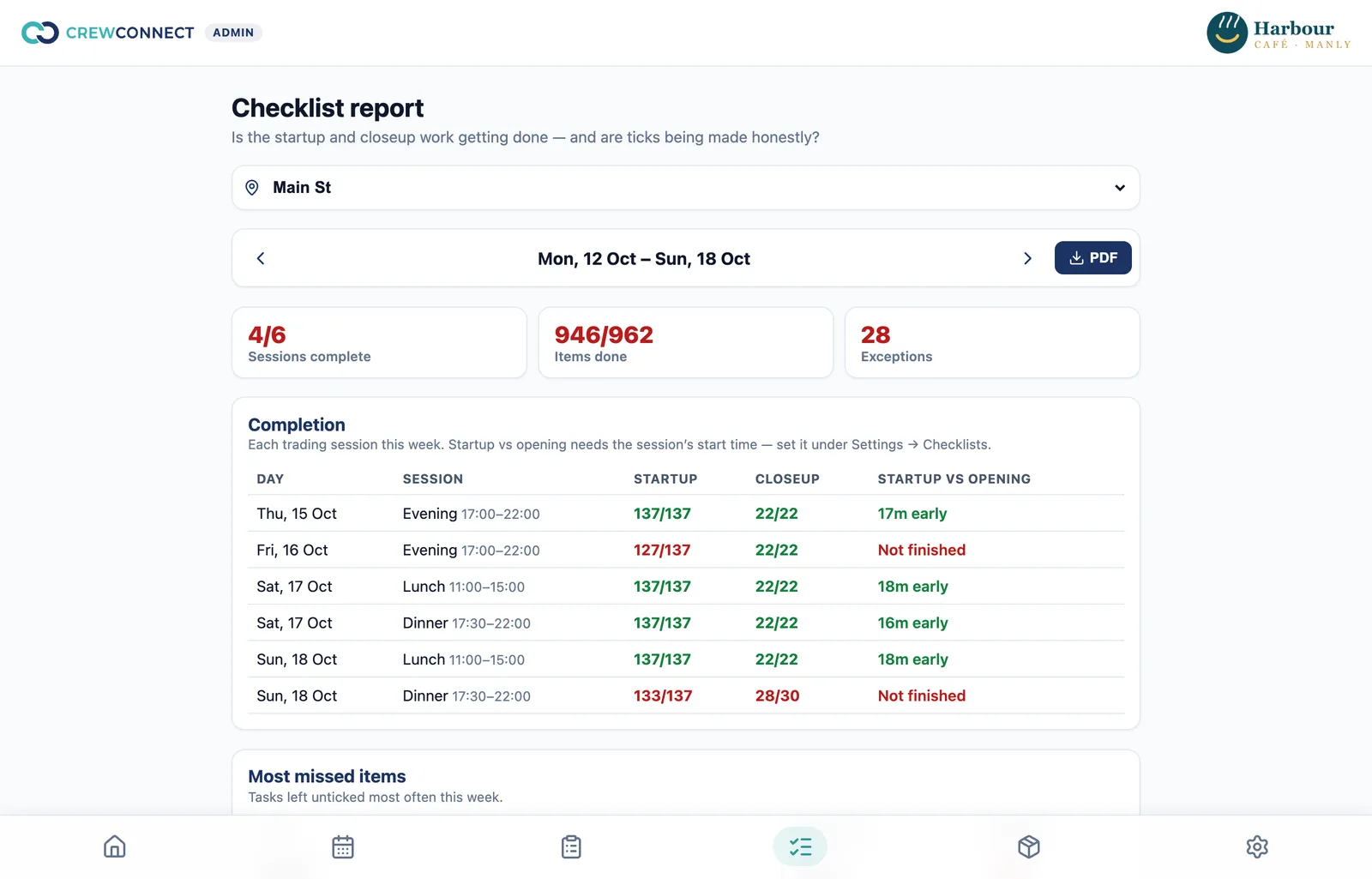Screen dimensions: 1372x879
Task: Click the week range Mon, 12 Oct – Sun, 18 Oct
Action: [x=644, y=259]
